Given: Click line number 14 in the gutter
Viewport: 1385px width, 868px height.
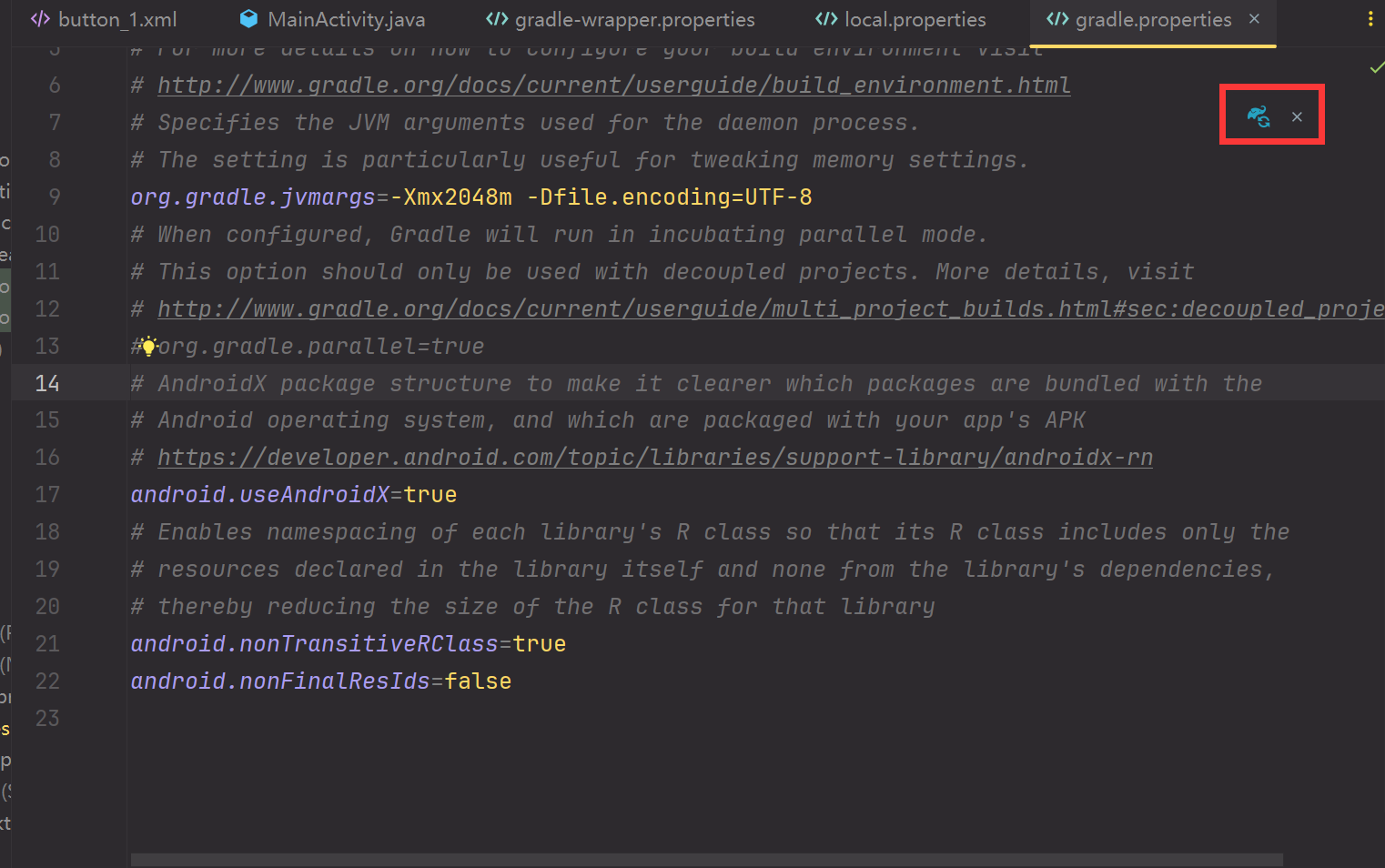Looking at the screenshot, I should pyautogui.click(x=47, y=384).
